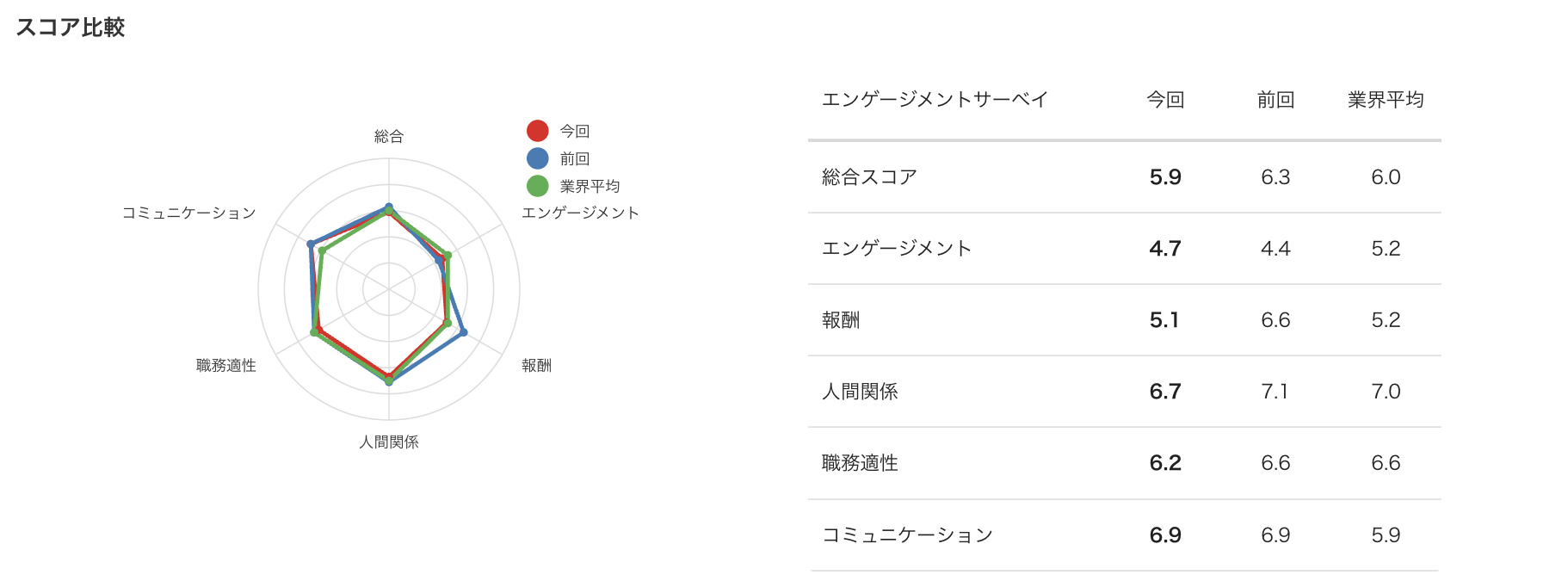Select the 総合スコア table row label
The height and width of the screenshot is (587, 1568).
[869, 177]
